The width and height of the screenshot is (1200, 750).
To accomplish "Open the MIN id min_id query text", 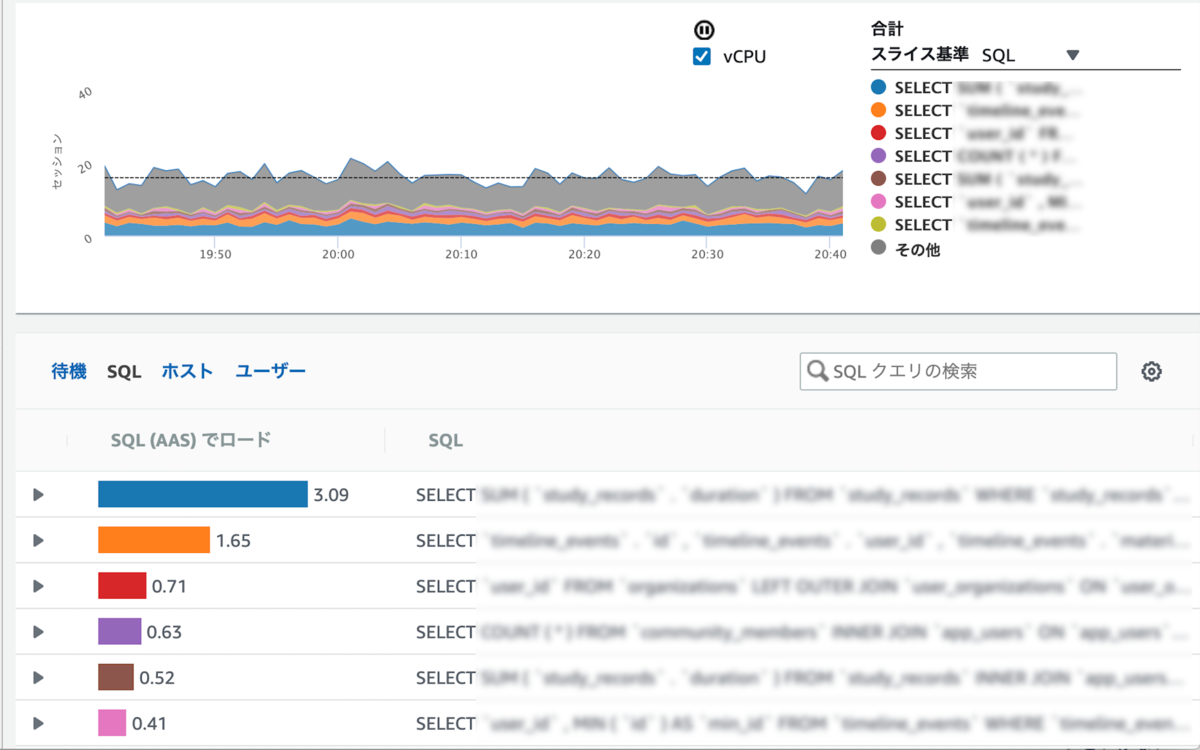I will pos(803,723).
